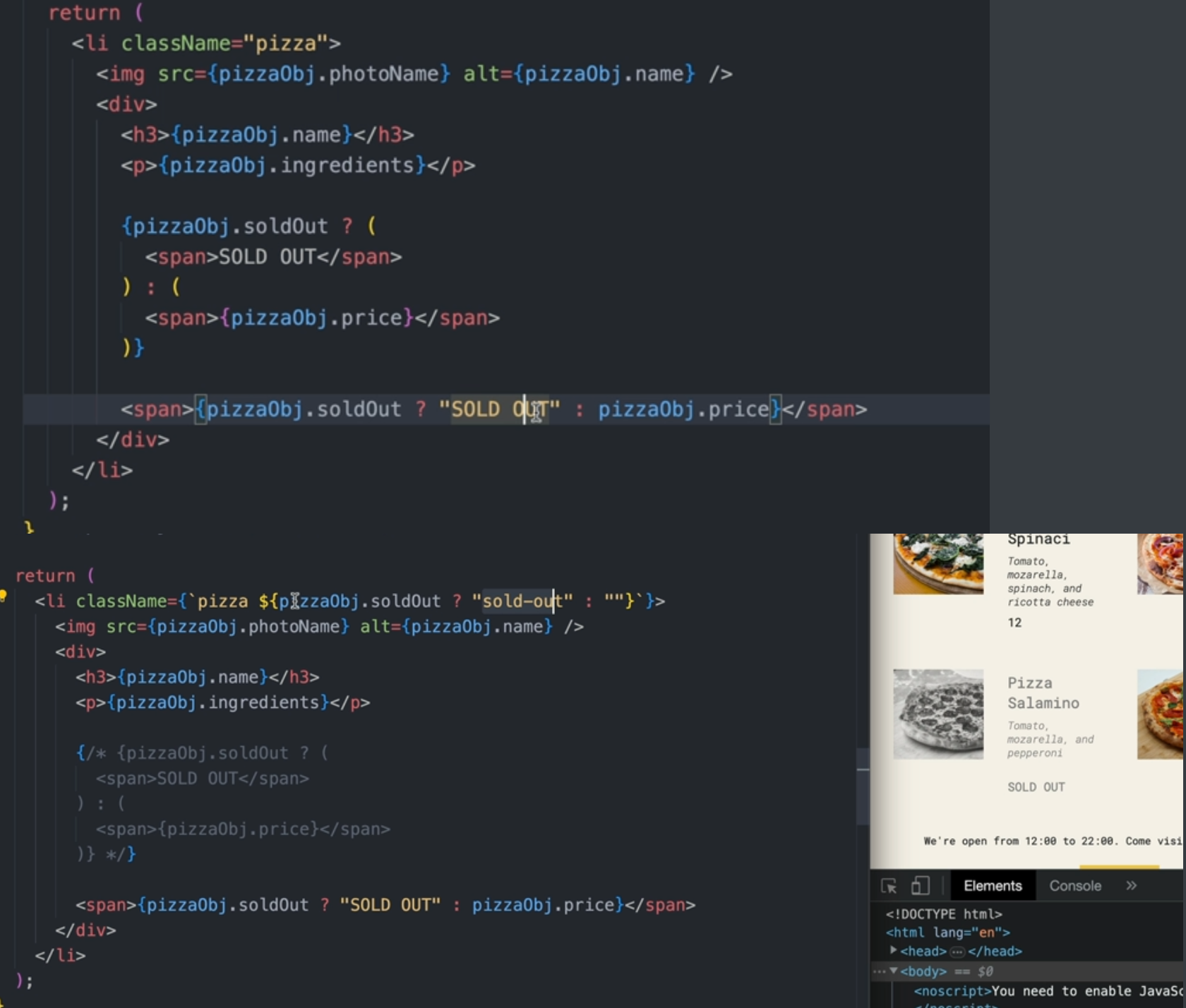Toggle the device toolbar in DevTools
The width and height of the screenshot is (1186, 1008).
920,886
